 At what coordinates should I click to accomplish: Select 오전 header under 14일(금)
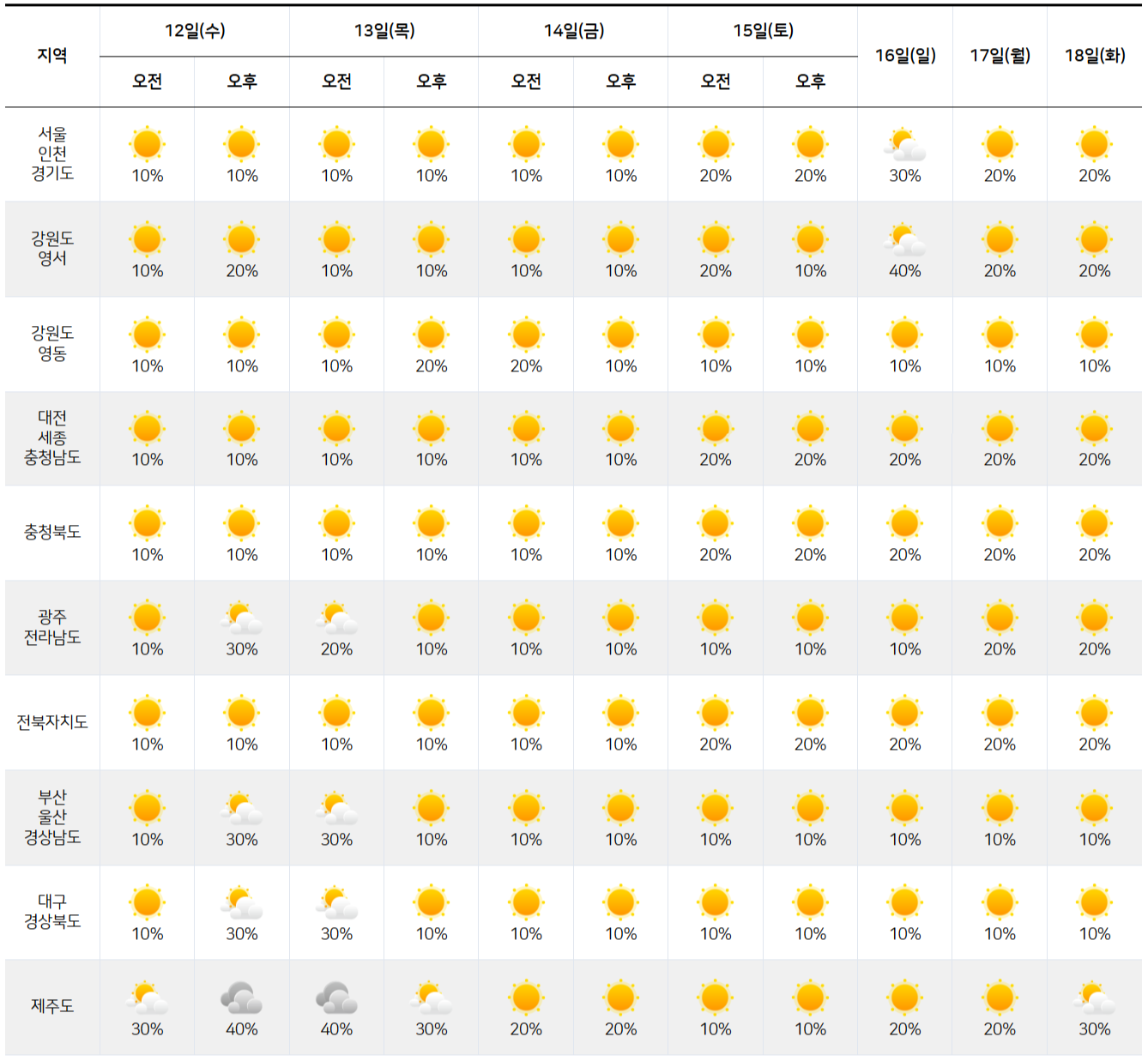pyautogui.click(x=526, y=81)
